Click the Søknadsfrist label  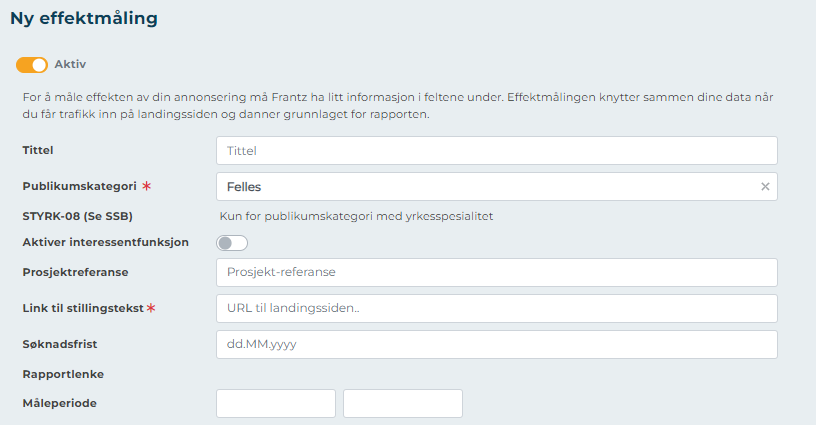pos(62,344)
